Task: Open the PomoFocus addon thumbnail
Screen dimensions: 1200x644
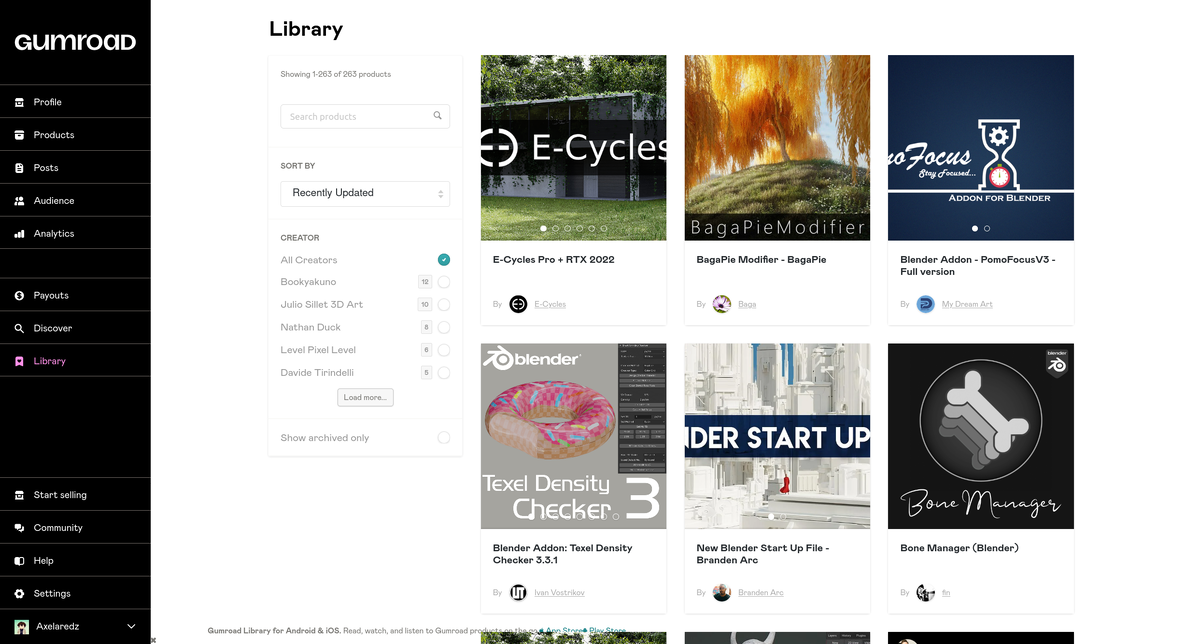Action: 981,148
